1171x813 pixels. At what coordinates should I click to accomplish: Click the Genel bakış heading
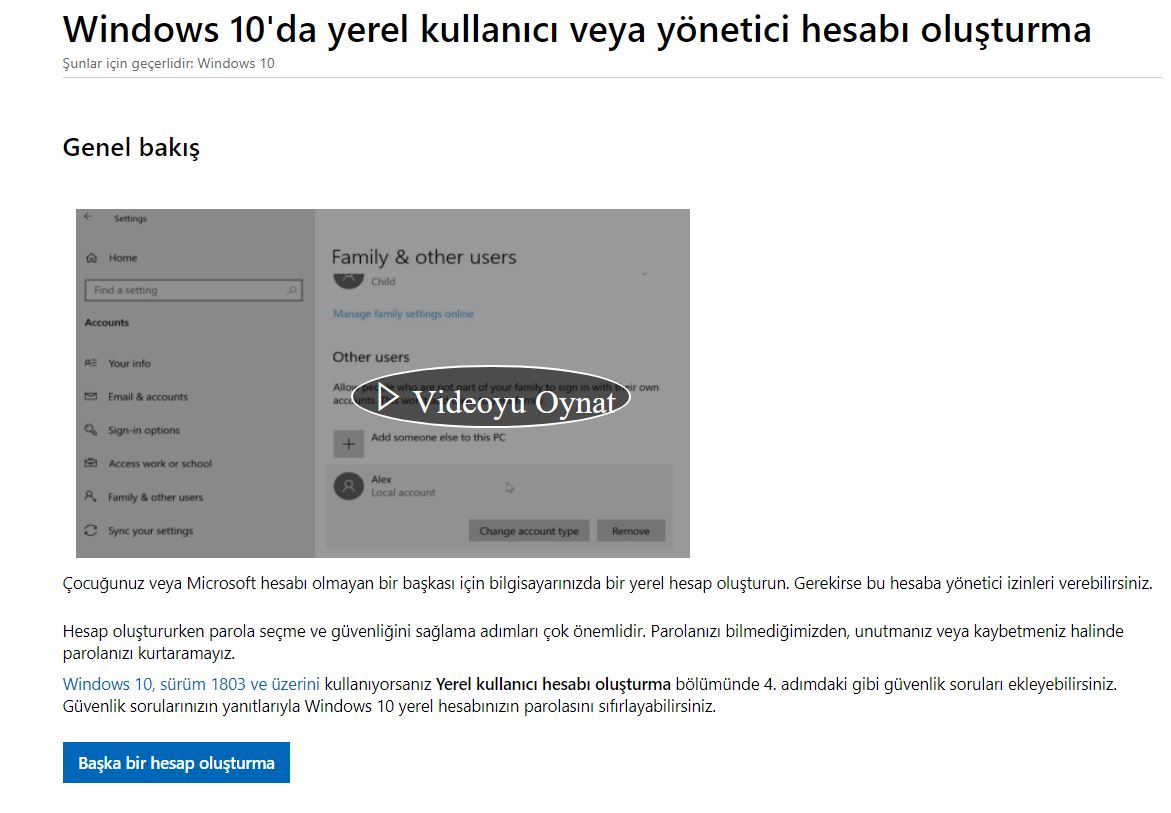click(x=131, y=148)
